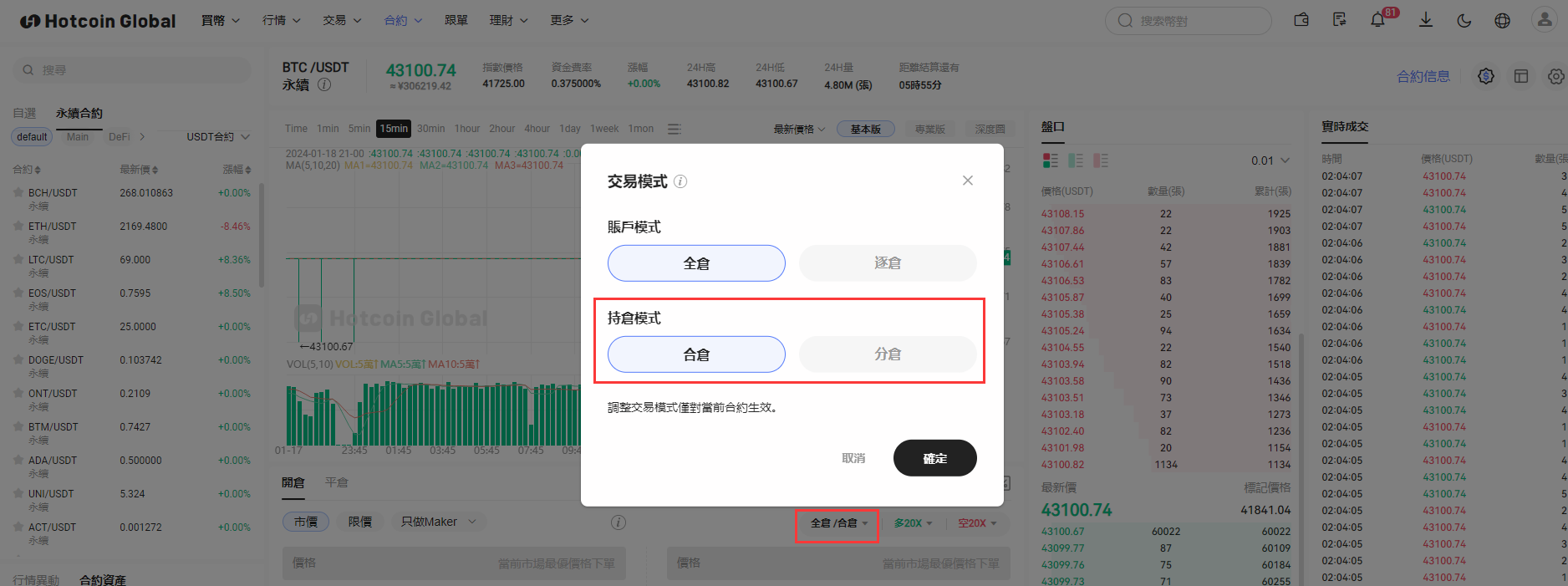
Task: Focus the 搜索幣對 search field
Action: (x=1189, y=21)
